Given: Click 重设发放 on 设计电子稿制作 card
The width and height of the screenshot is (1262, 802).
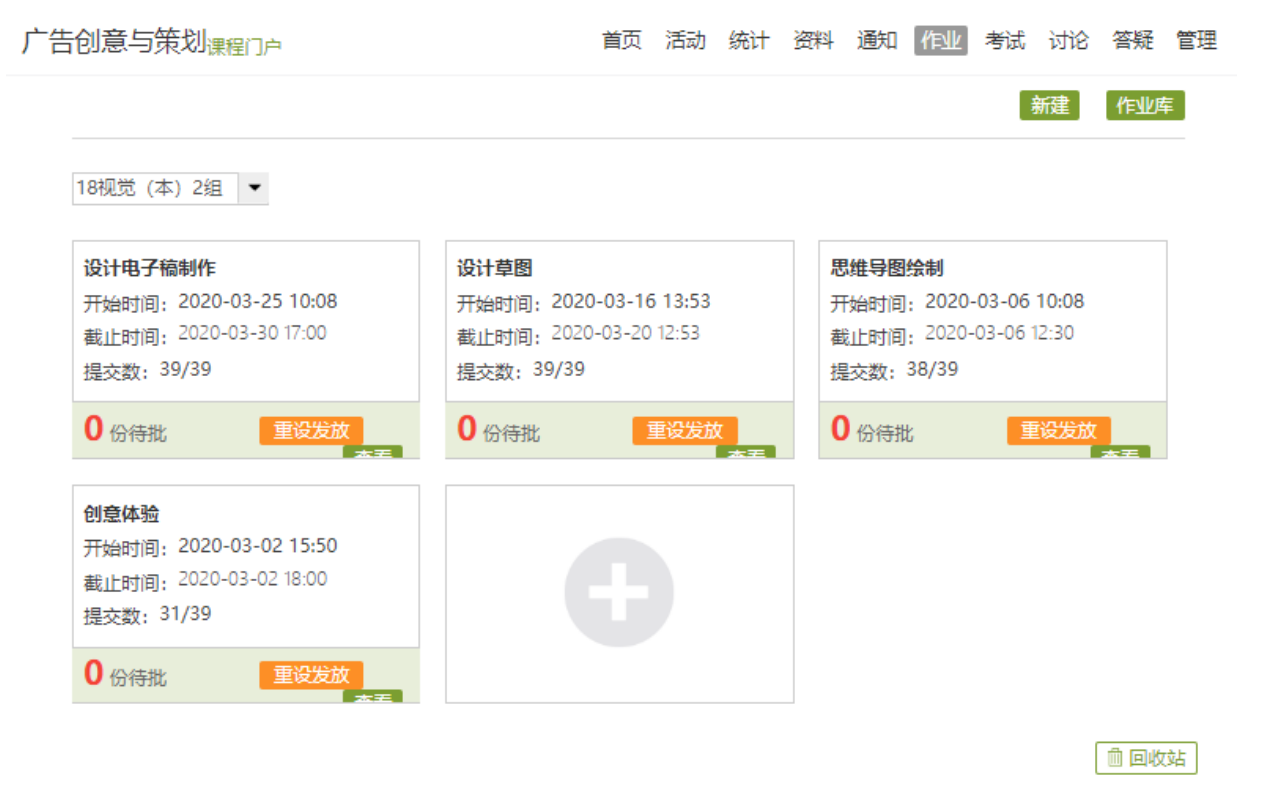Looking at the screenshot, I should pos(311,430).
